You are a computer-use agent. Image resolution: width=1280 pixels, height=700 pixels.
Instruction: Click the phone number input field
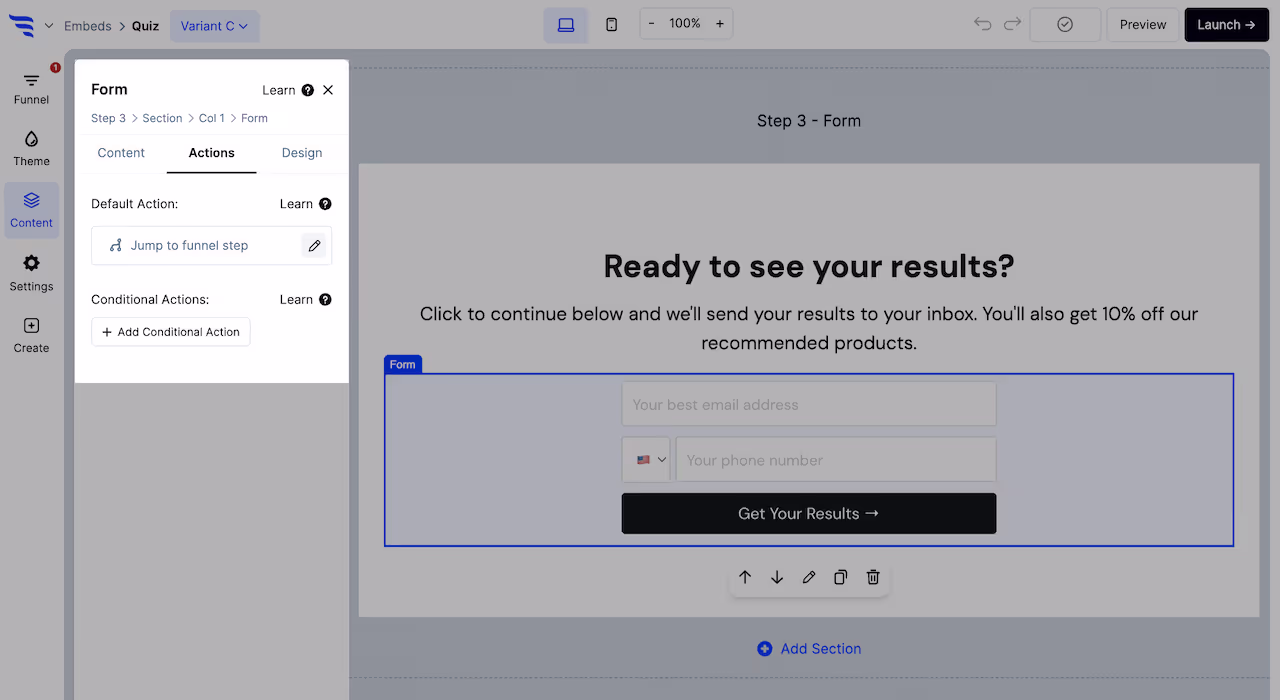[x=836, y=460]
